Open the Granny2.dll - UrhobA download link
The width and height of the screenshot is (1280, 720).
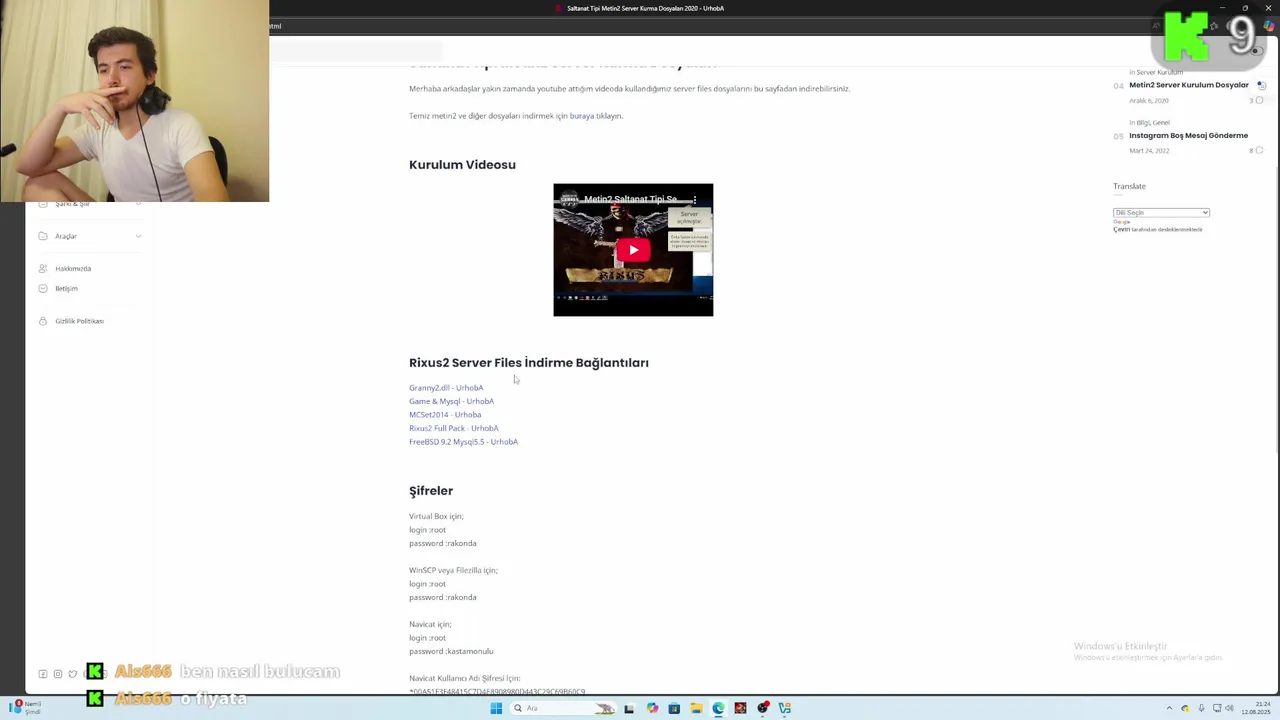tap(446, 388)
